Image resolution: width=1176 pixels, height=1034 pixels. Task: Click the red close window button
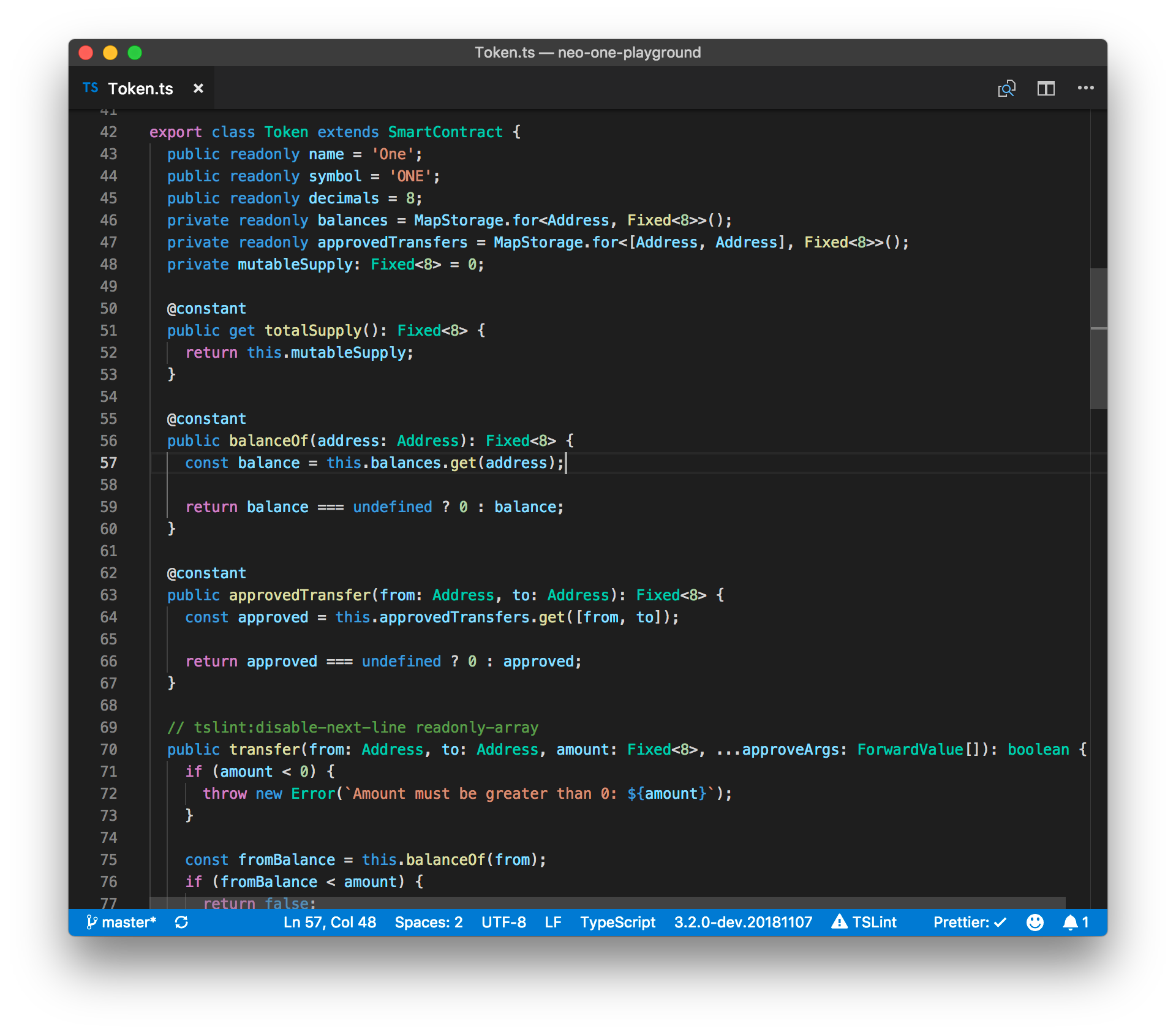tap(86, 53)
